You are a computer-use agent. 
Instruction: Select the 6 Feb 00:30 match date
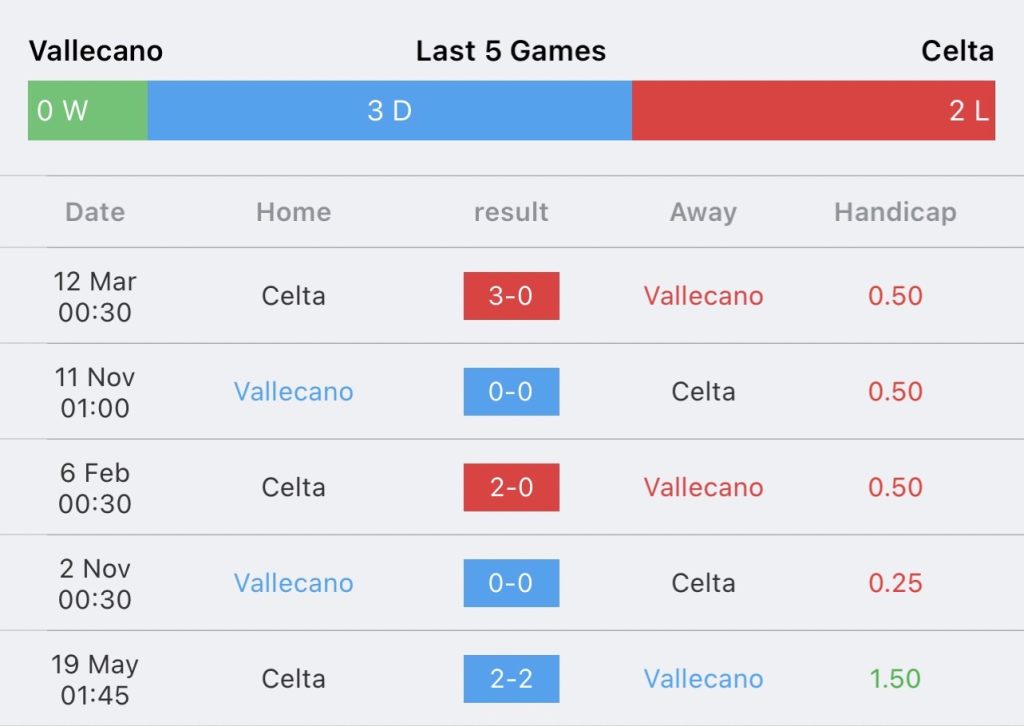95,488
